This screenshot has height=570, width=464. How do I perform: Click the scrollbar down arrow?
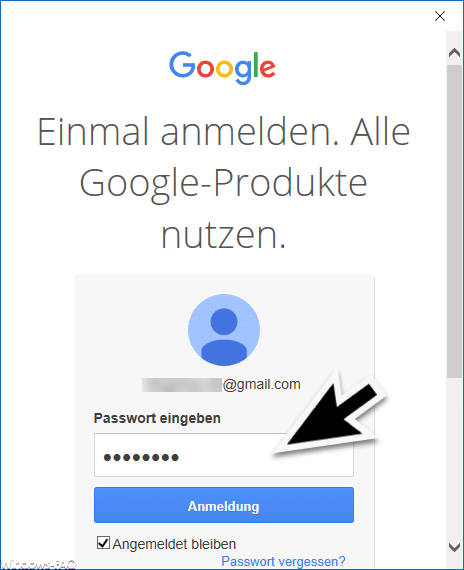point(454,547)
